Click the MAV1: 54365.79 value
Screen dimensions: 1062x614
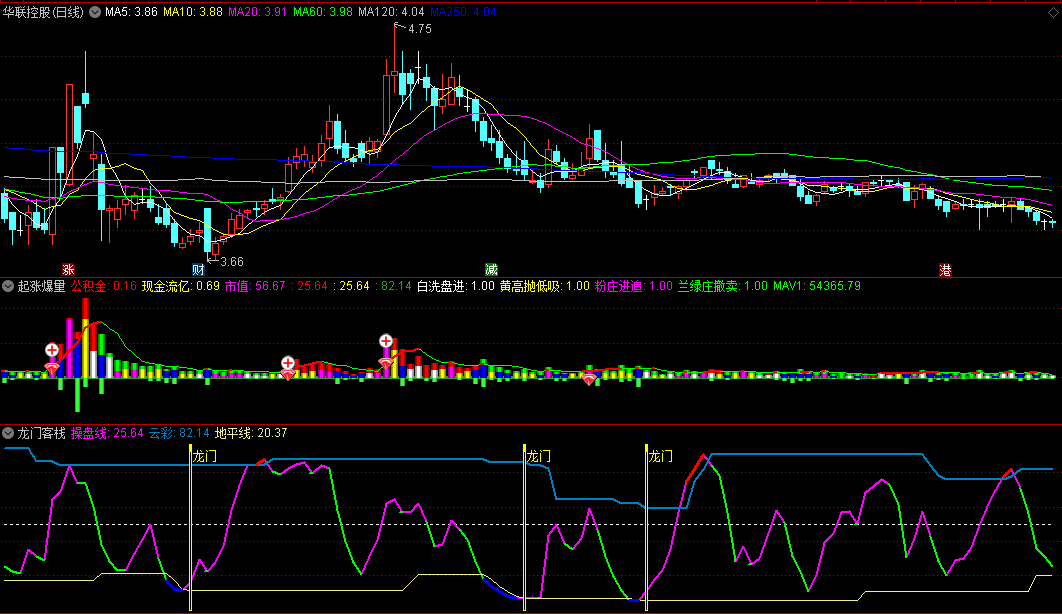pyautogui.click(x=817, y=286)
